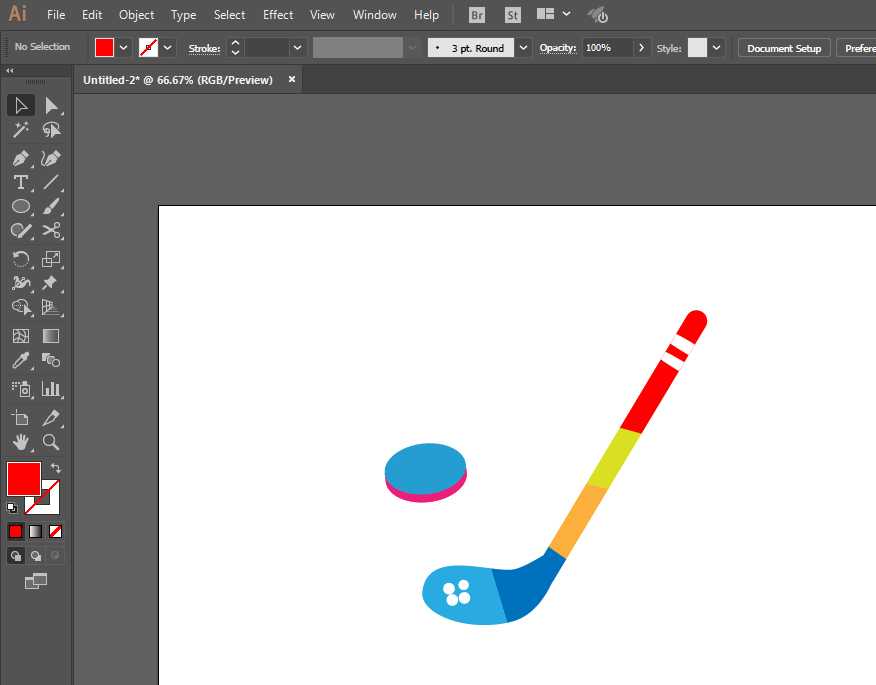Image resolution: width=876 pixels, height=685 pixels.
Task: Select the Direct Selection tool
Action: click(51, 105)
